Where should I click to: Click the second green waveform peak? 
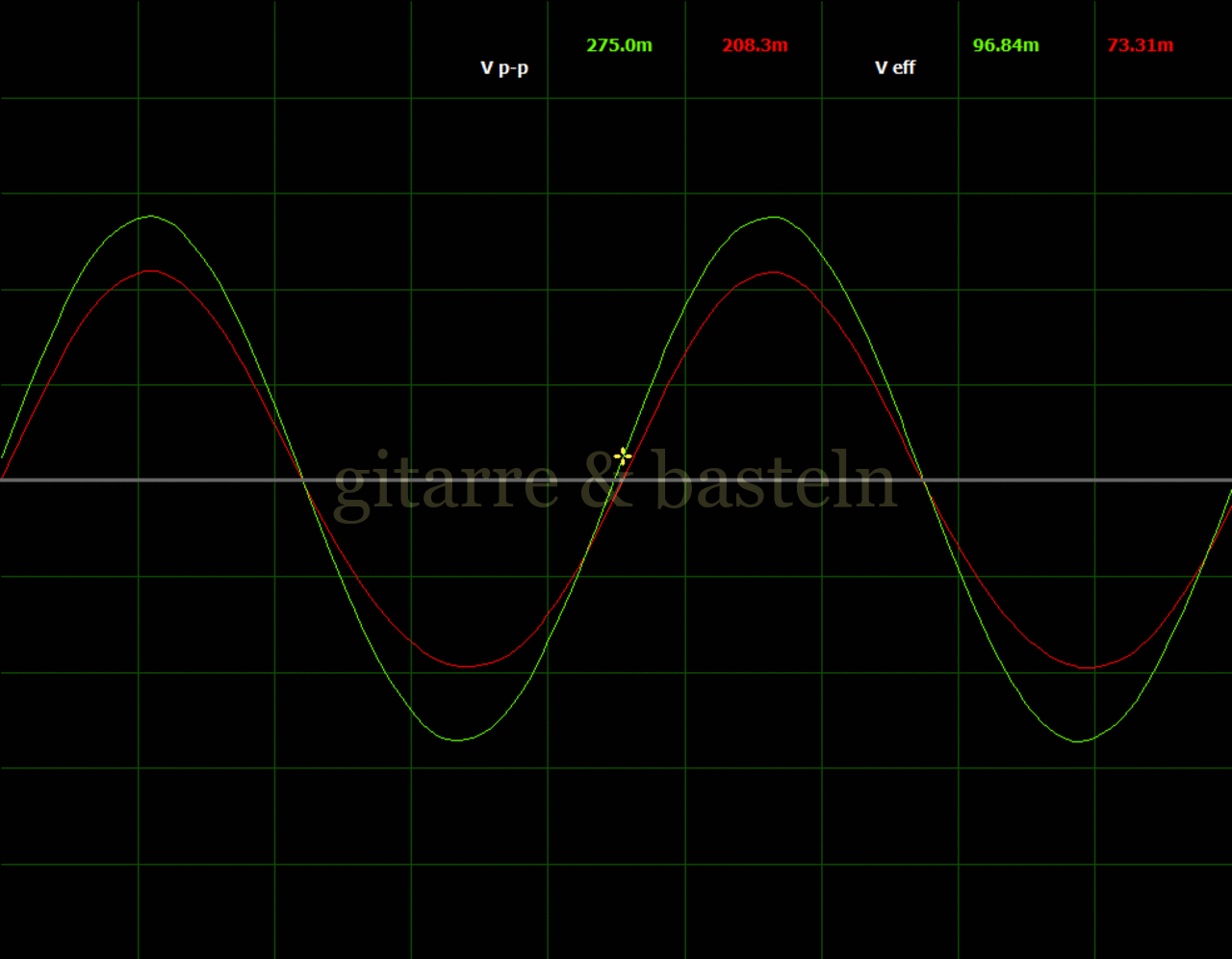click(775, 218)
